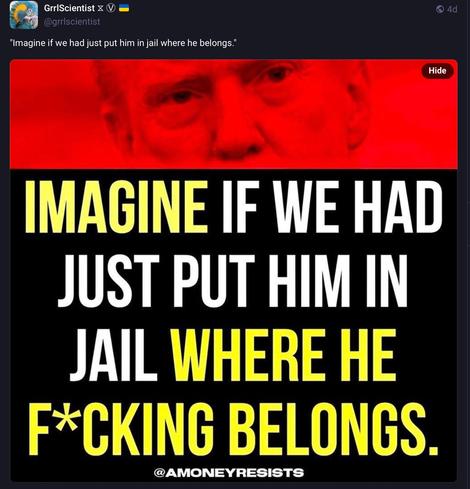Open the GrrlScientist display name link
This screenshot has height=489, width=470.
coord(69,8)
